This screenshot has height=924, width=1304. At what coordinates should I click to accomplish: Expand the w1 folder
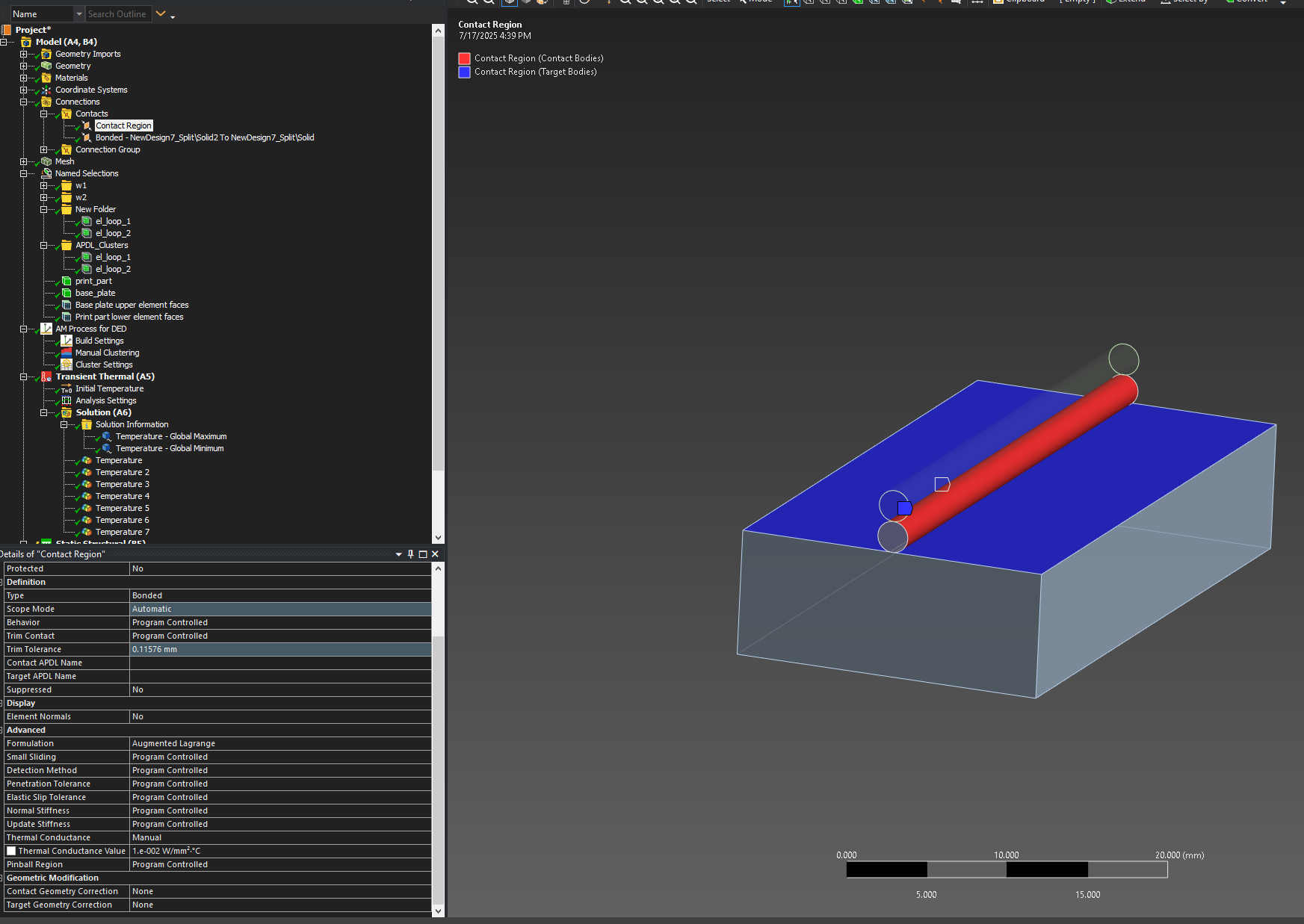coord(43,185)
